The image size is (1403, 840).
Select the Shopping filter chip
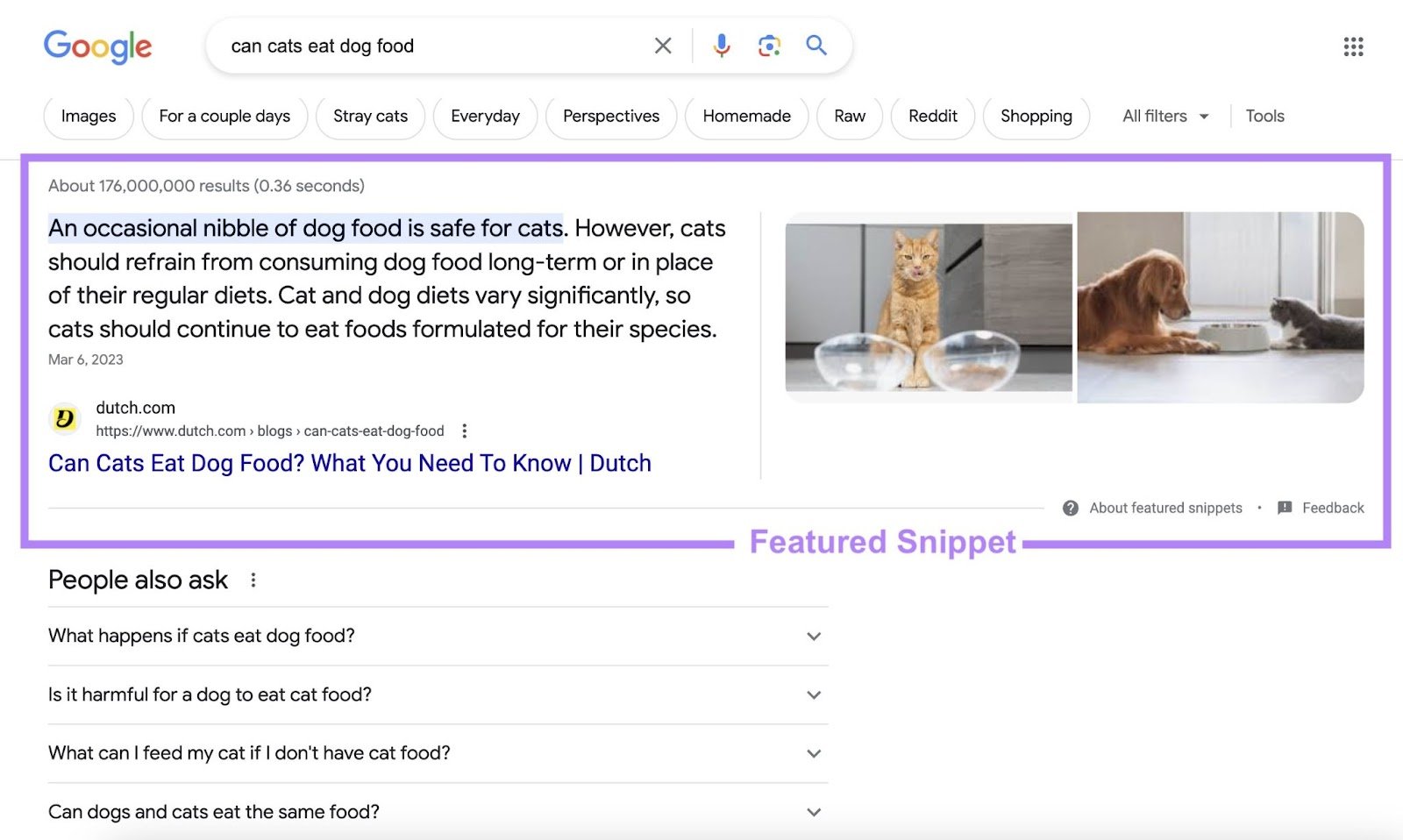[x=1036, y=116]
